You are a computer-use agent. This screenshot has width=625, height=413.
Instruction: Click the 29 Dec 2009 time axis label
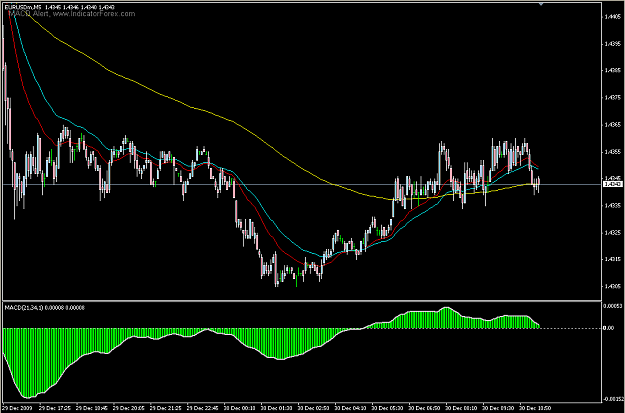pyautogui.click(x=18, y=408)
